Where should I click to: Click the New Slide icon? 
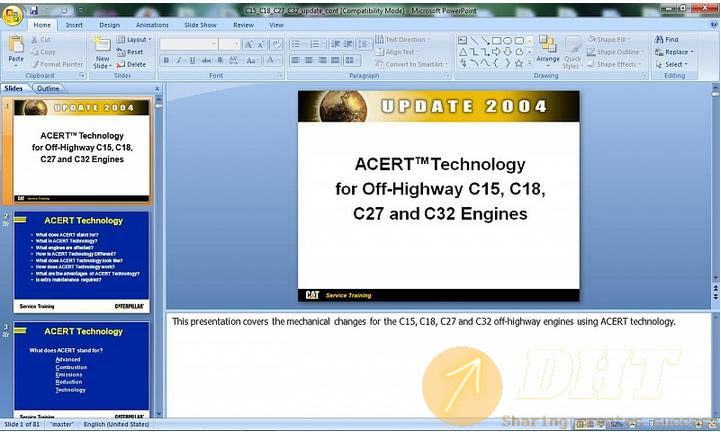coord(102,45)
